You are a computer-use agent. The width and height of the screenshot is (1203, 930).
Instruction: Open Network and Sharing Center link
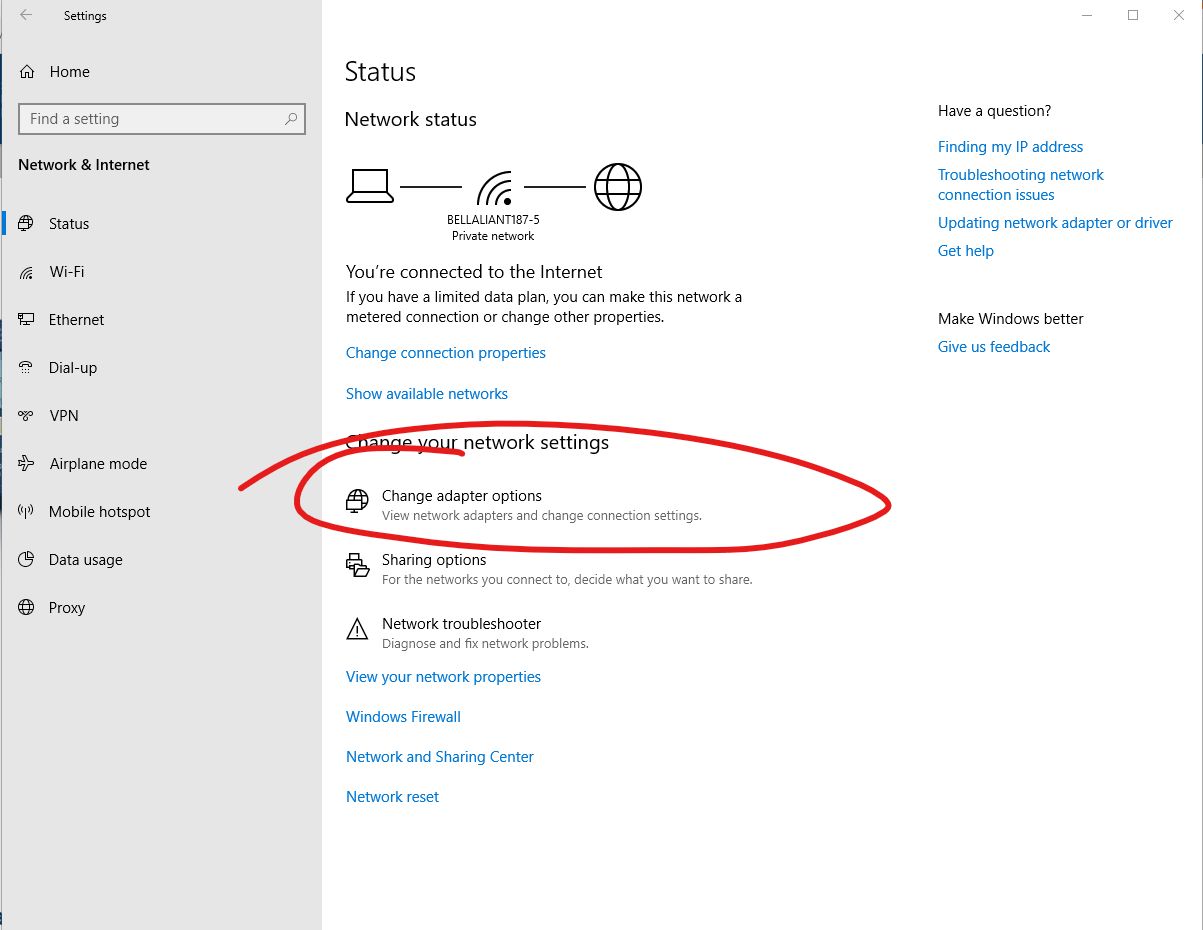click(440, 757)
